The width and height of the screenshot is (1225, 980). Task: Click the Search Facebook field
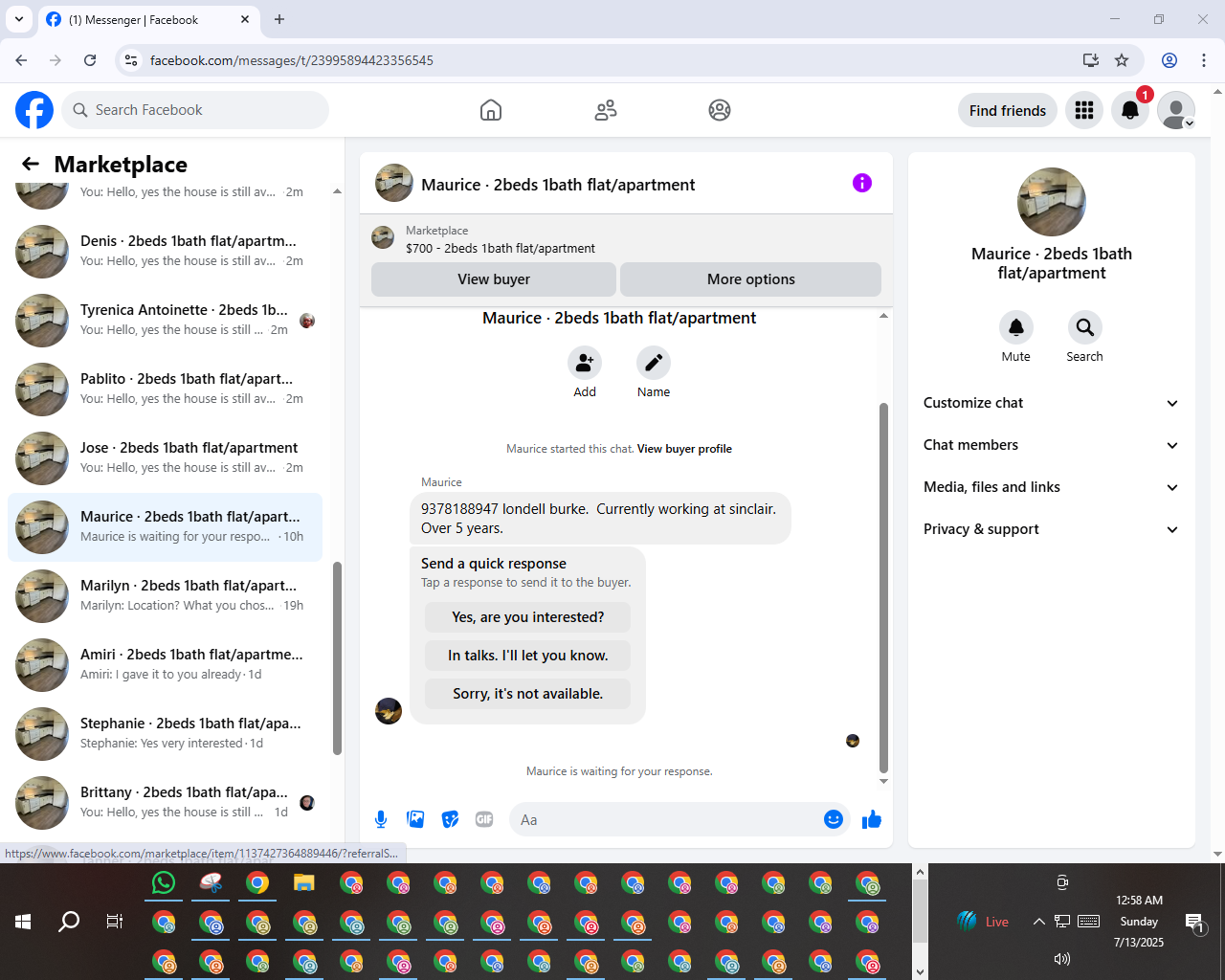(x=195, y=110)
